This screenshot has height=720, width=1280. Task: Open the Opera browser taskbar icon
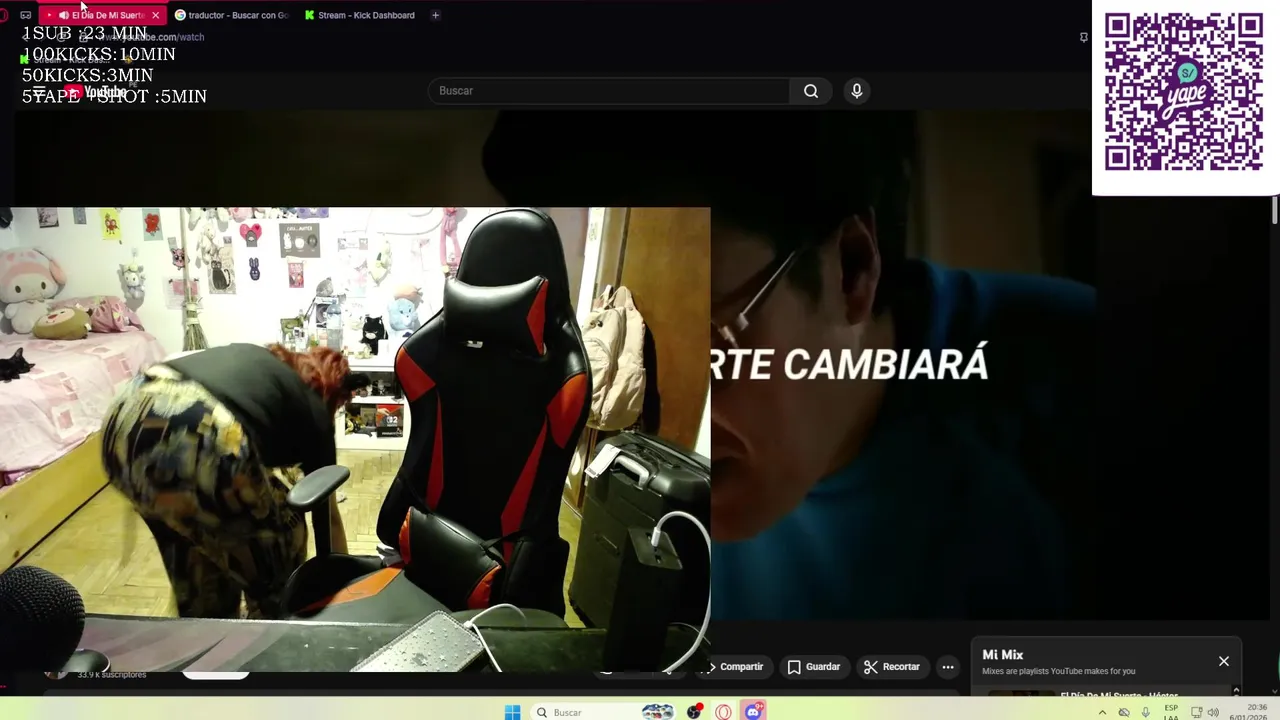pos(723,712)
